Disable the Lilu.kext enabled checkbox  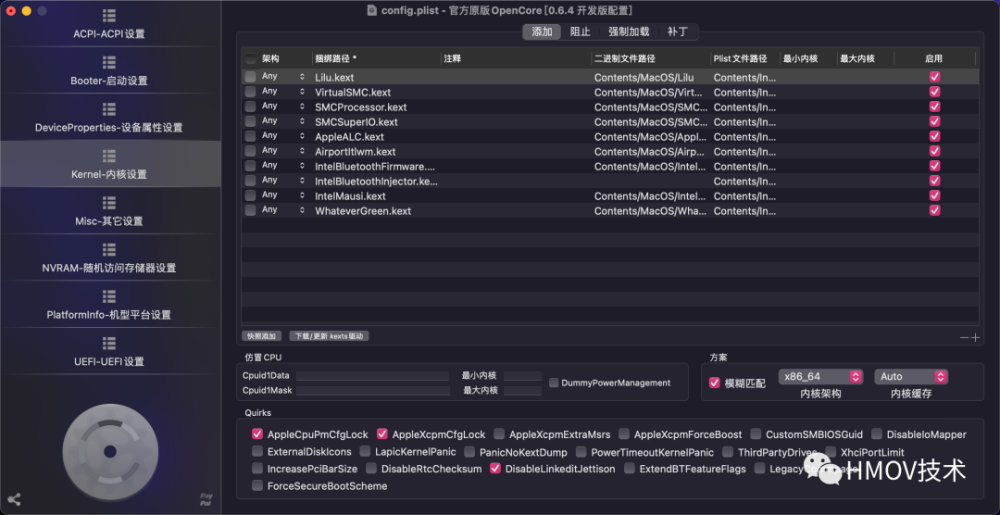(x=934, y=76)
